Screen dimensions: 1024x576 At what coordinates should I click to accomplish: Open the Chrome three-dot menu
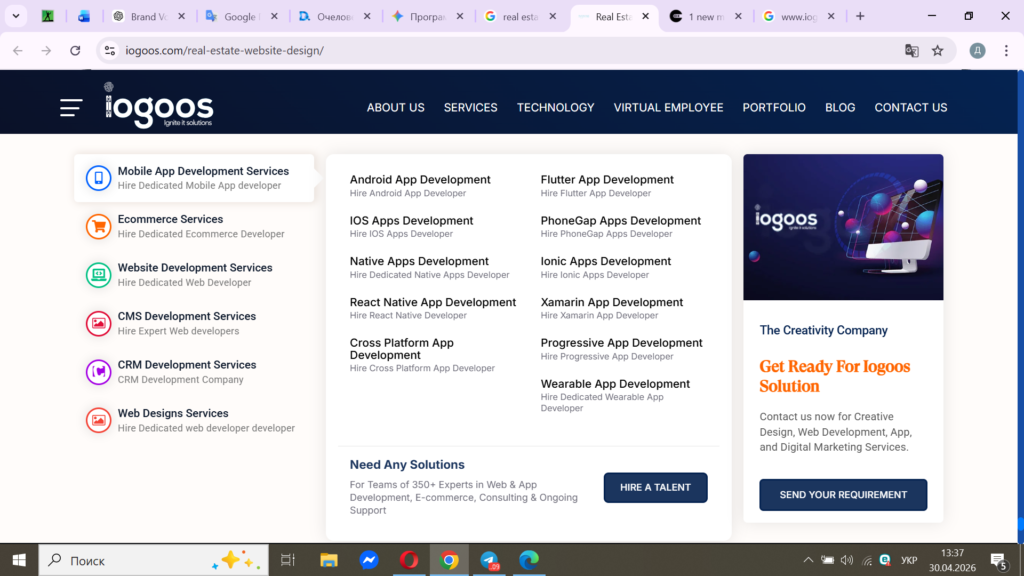coord(1006,50)
